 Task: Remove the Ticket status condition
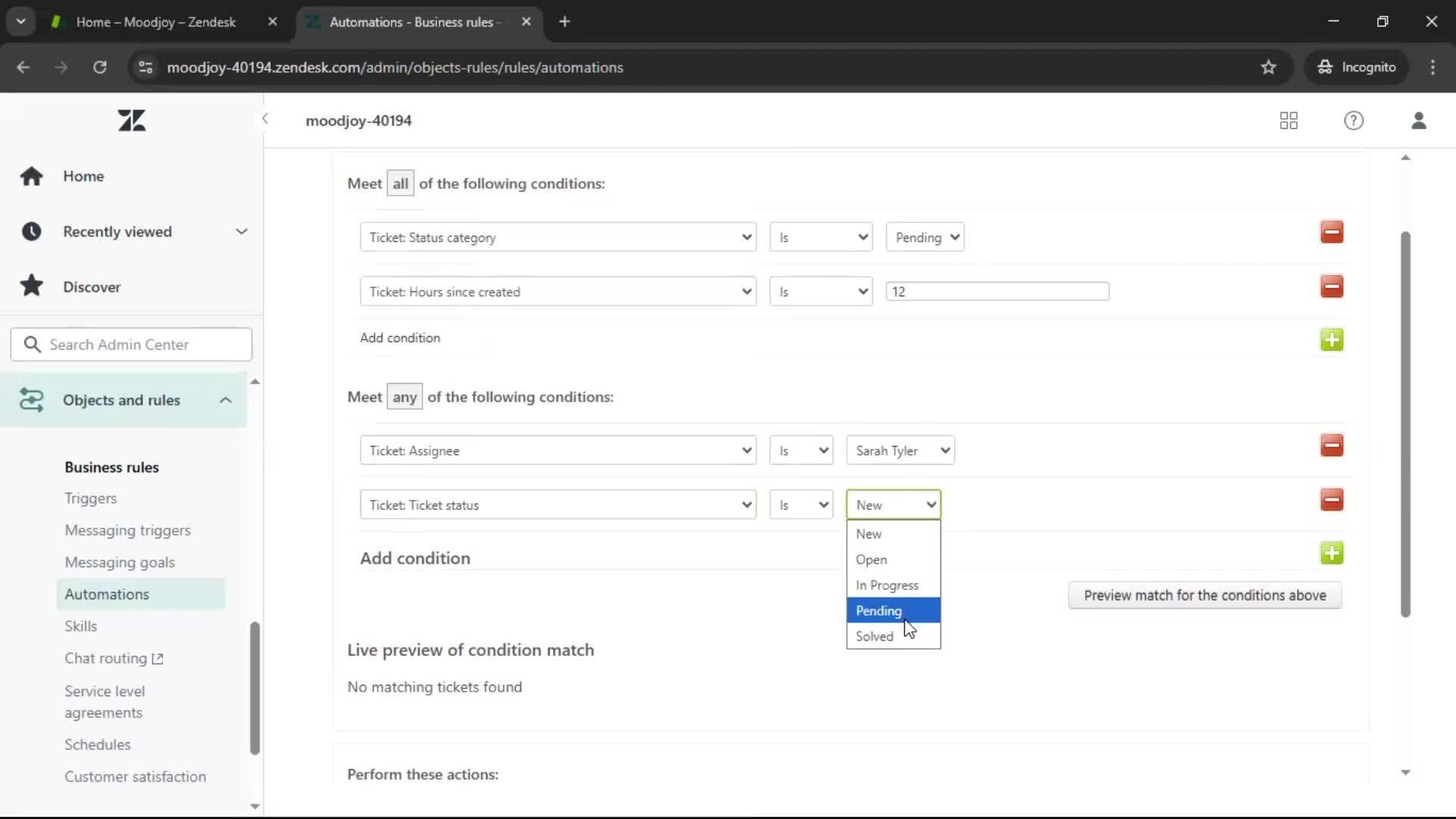coord(1332,500)
